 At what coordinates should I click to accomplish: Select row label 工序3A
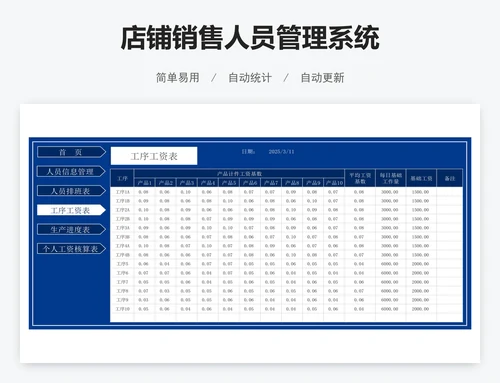click(122, 228)
